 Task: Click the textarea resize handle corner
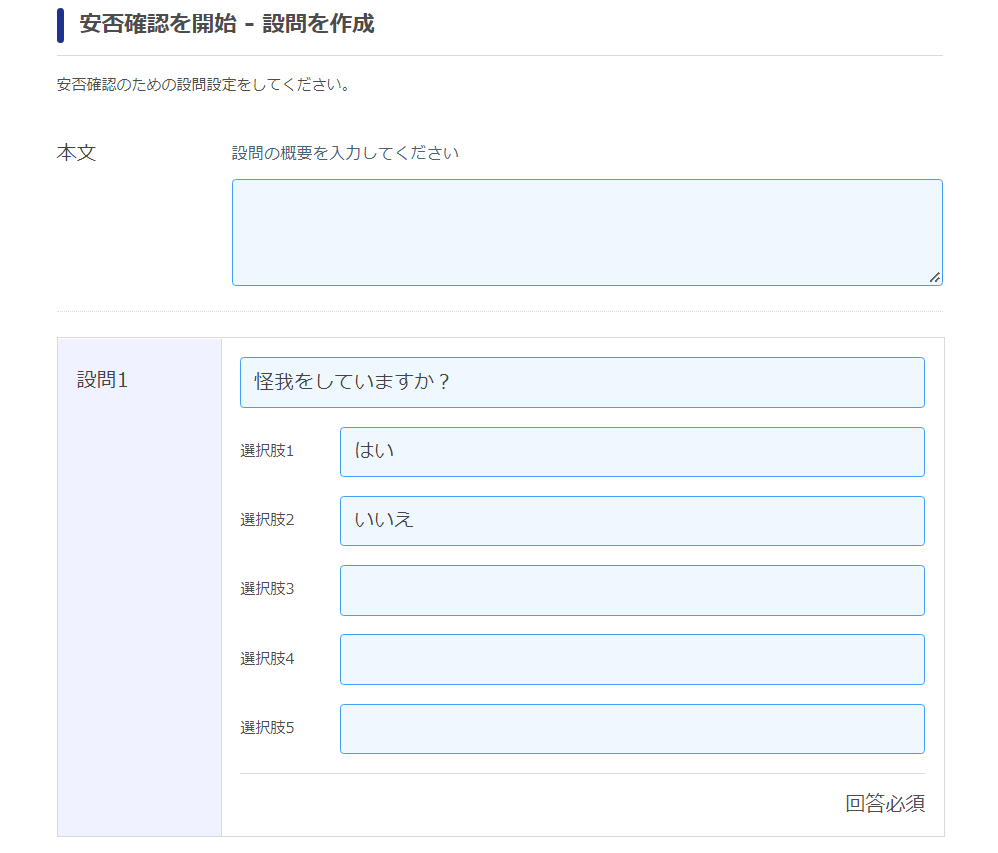[934, 278]
